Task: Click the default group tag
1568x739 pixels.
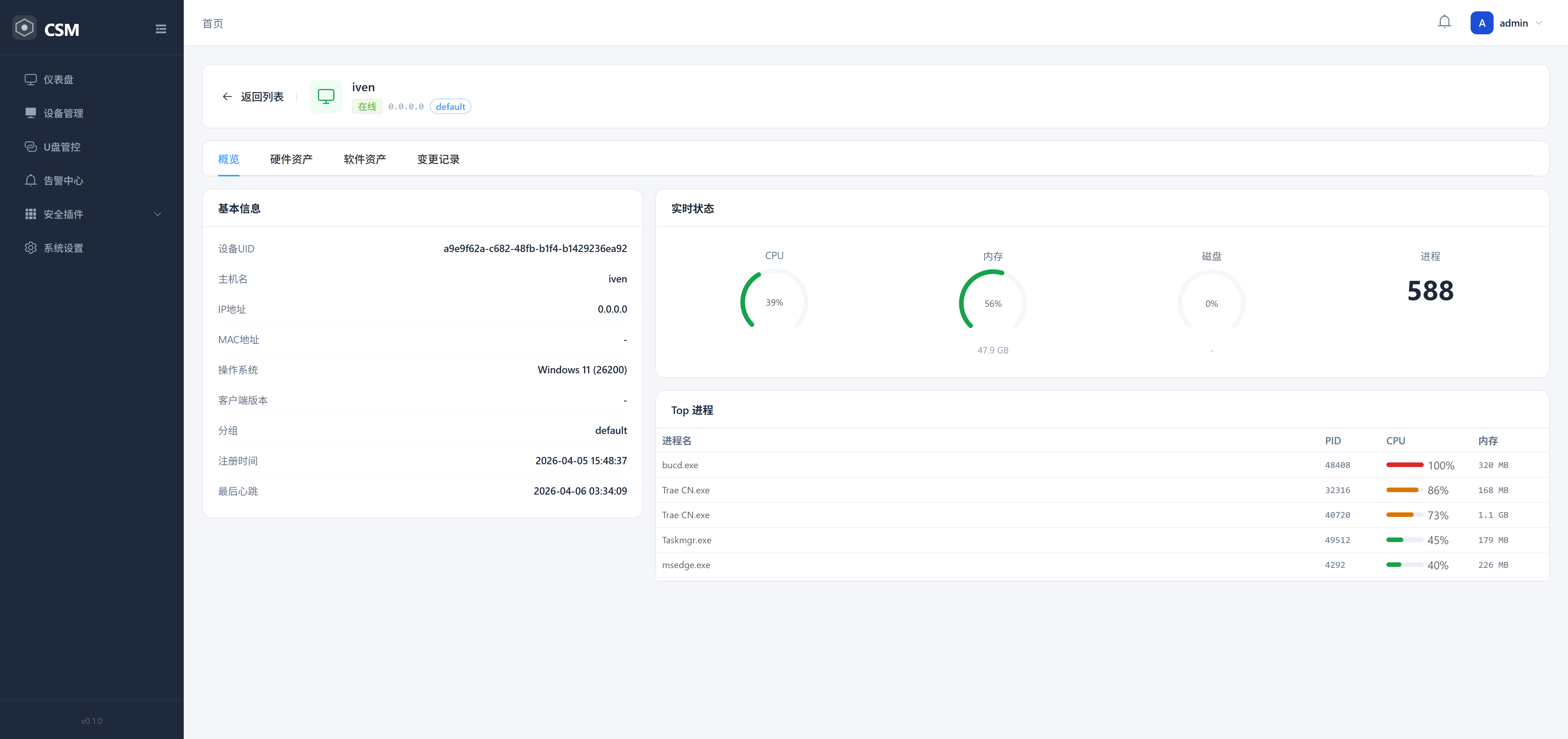Action: pos(450,107)
